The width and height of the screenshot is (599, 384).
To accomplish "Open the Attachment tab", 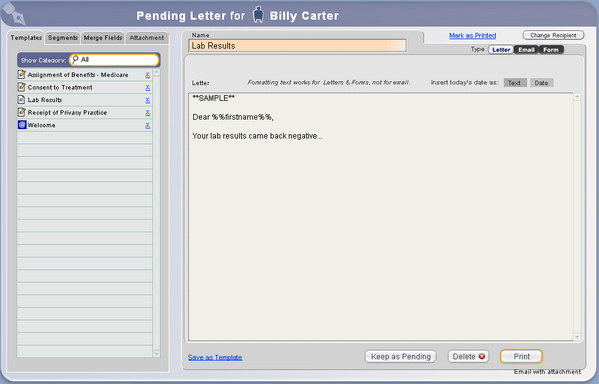I will tap(147, 37).
